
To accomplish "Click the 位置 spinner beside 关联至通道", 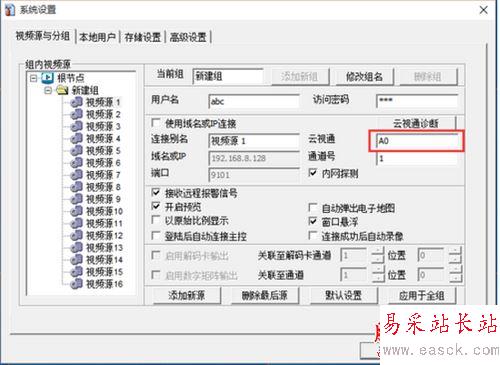I will click(x=455, y=275).
